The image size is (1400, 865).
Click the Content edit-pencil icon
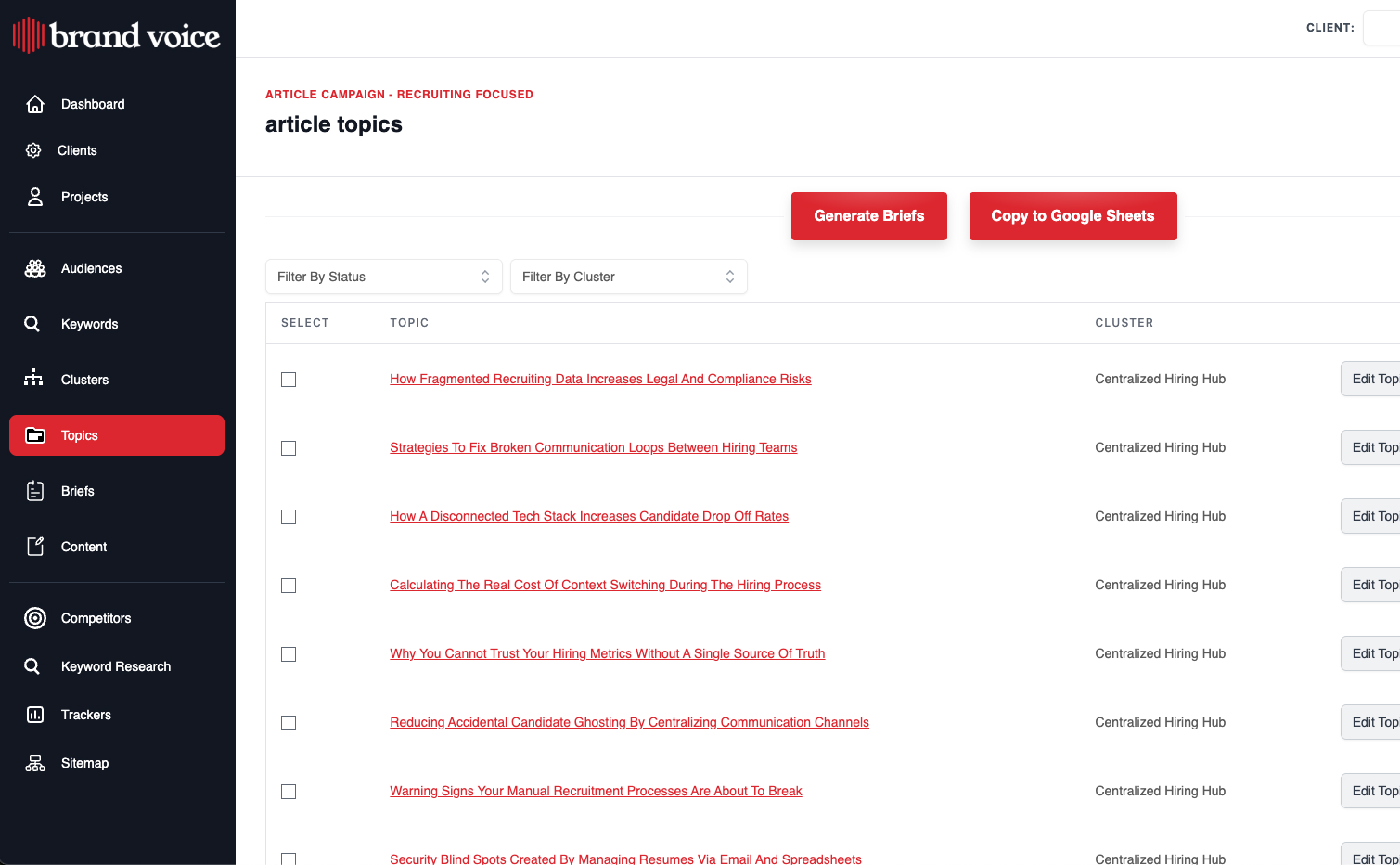coord(35,547)
